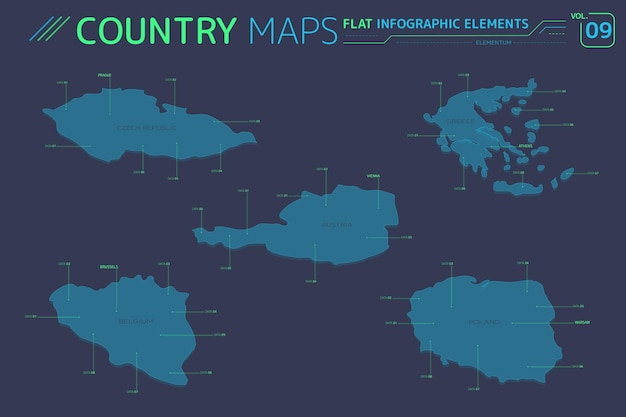The image size is (626, 417).
Task: Select the blue MAPS title word
Action: coord(293,30)
